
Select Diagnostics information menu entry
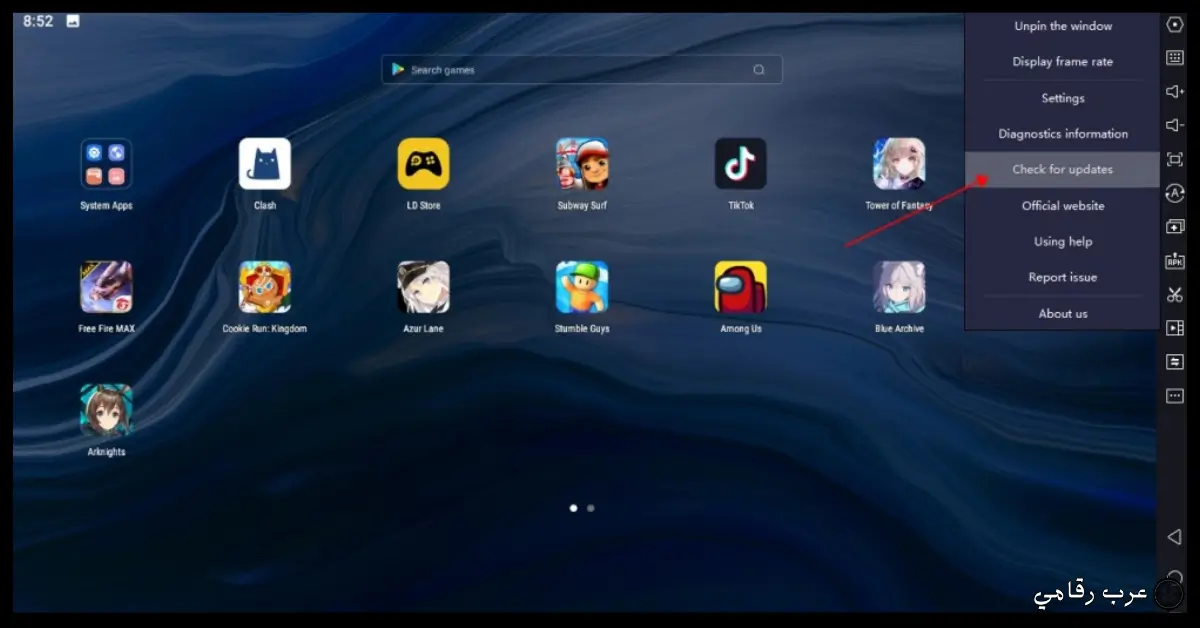(x=1062, y=134)
